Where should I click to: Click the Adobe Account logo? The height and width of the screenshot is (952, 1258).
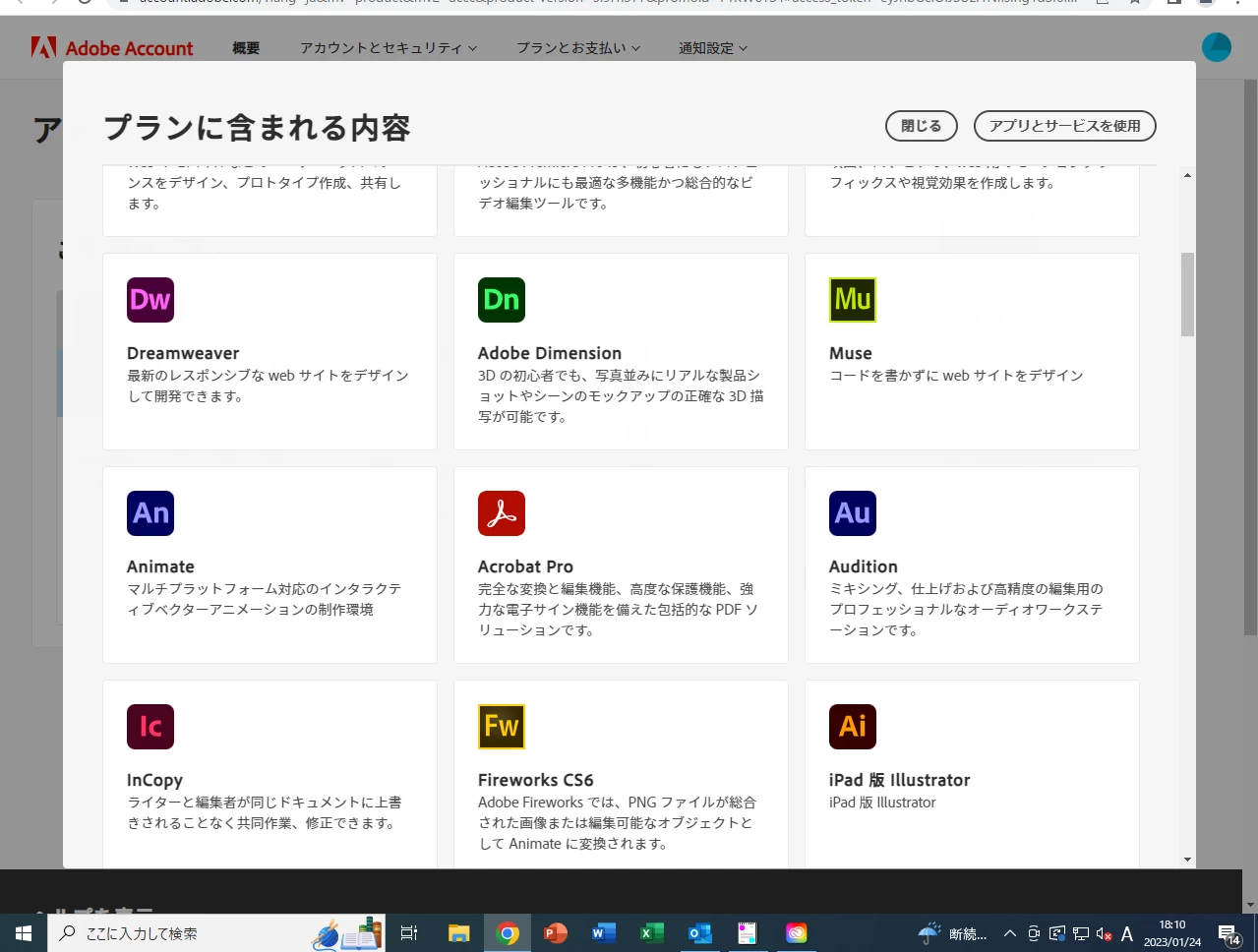tap(112, 47)
